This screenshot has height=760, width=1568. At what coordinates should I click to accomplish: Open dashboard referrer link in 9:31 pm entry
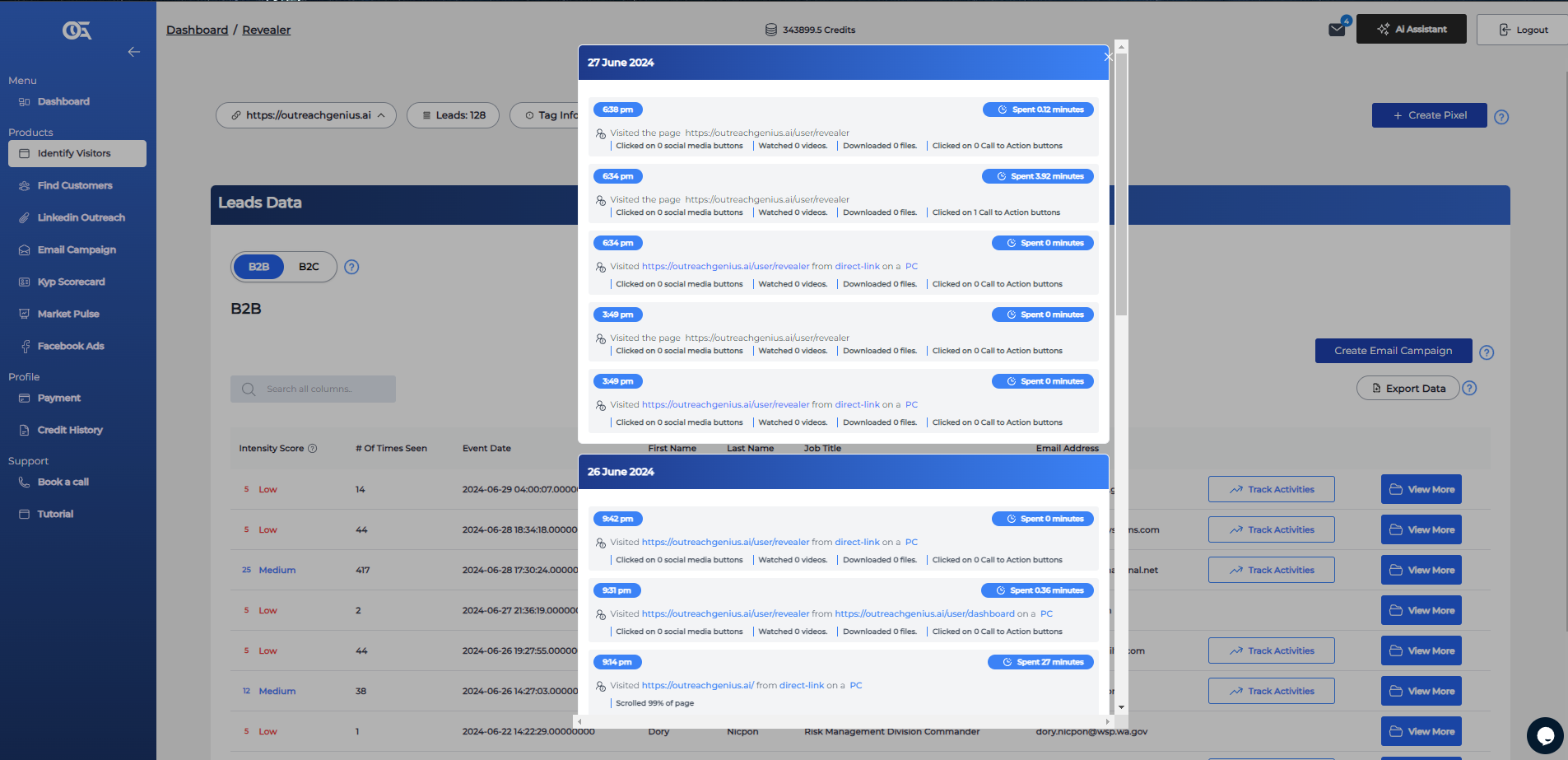pos(925,614)
